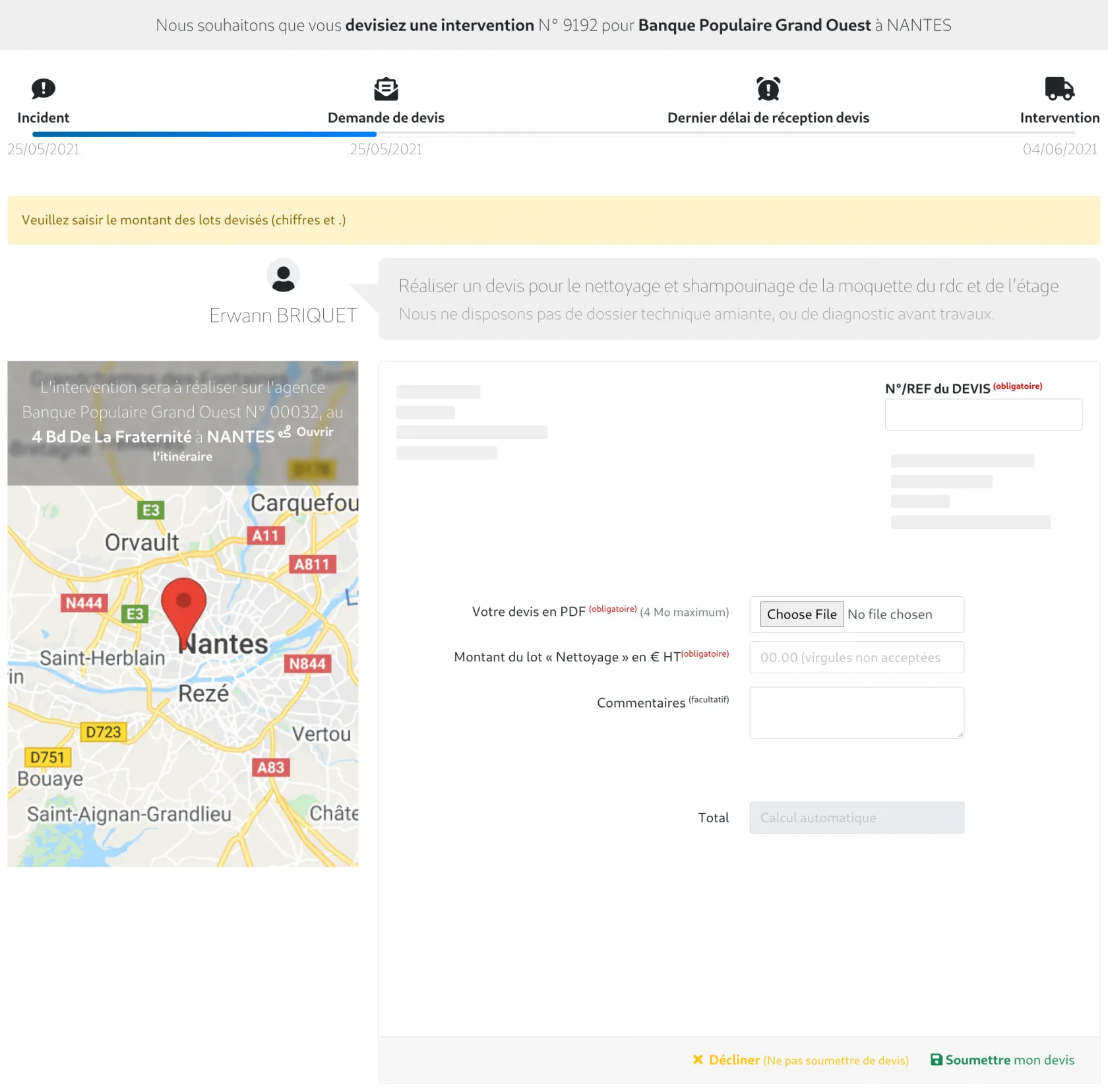Click into the Commentaires text area
The image size is (1108, 1092).
point(856,712)
